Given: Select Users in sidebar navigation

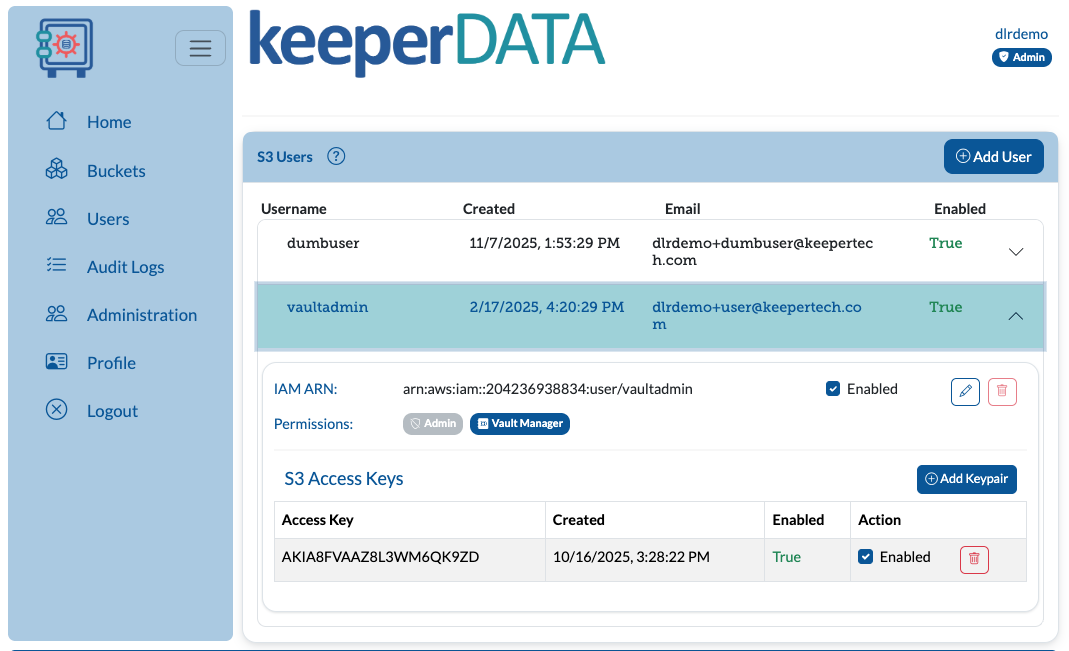Looking at the screenshot, I should [108, 219].
